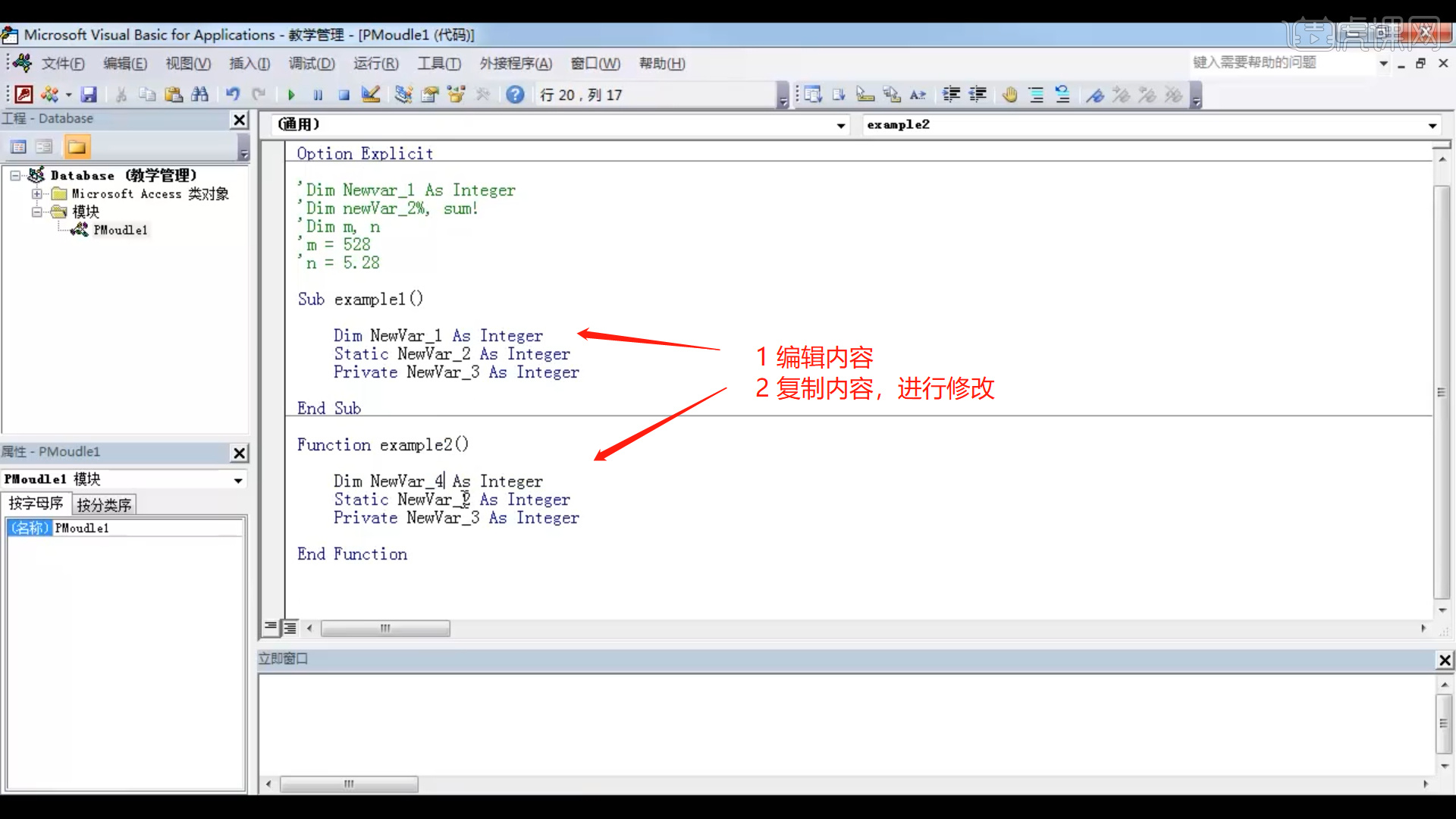Collapse the 模块 folder tree node
The image size is (1456, 819).
pyautogui.click(x=36, y=212)
